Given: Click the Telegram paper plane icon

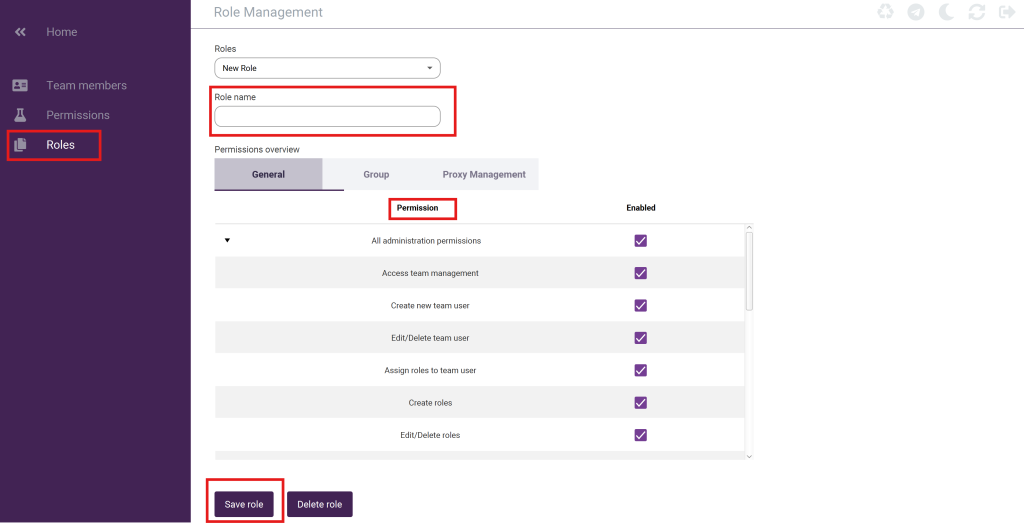Looking at the screenshot, I should [x=915, y=12].
